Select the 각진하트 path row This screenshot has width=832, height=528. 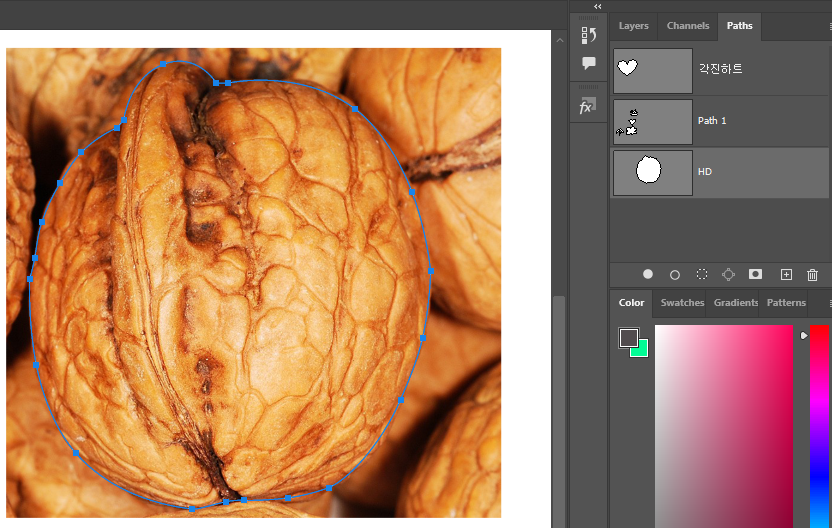720,71
